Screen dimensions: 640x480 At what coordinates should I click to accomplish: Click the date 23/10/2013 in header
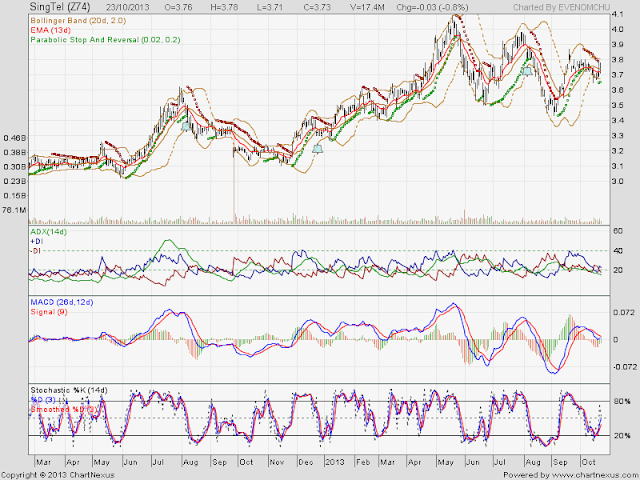point(128,7)
